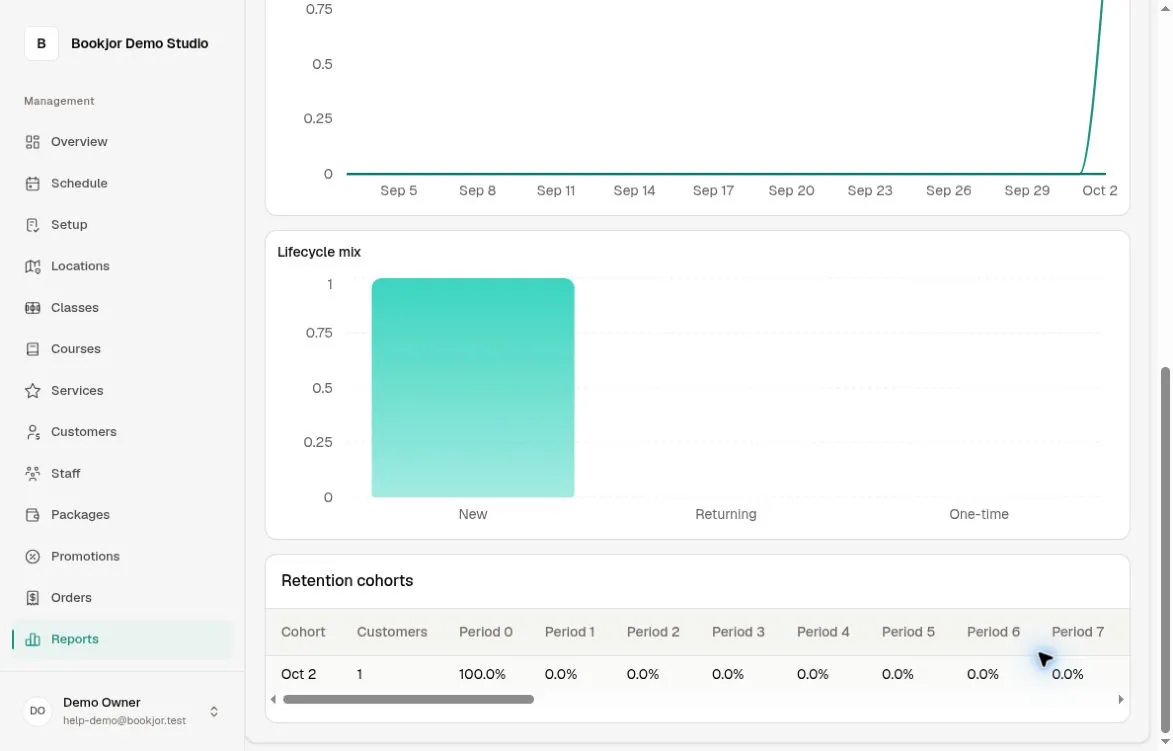Click Bookjor Demo Studio name
The height and width of the screenshot is (751, 1173).
[x=139, y=43]
